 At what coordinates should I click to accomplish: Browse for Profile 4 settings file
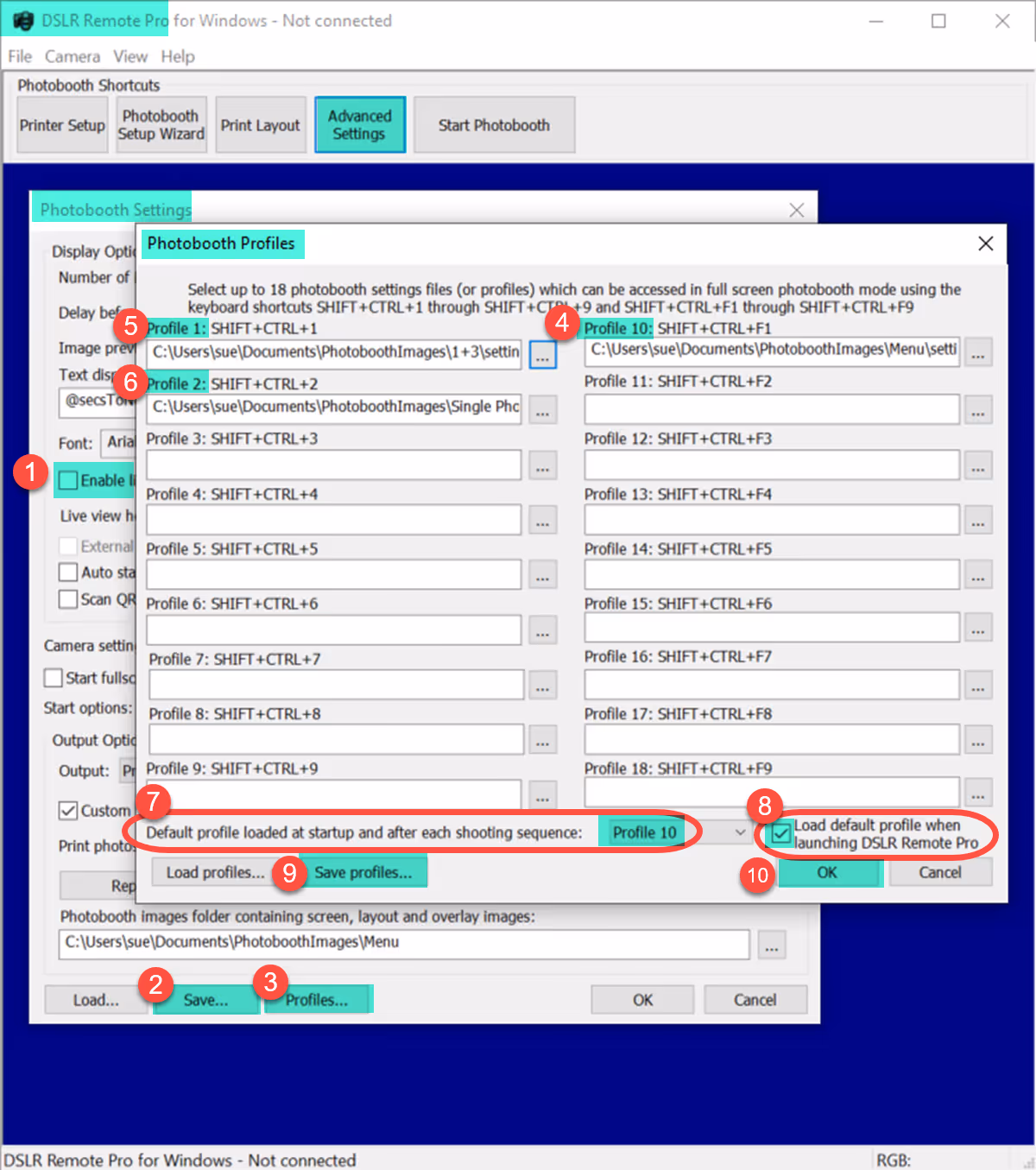click(542, 520)
